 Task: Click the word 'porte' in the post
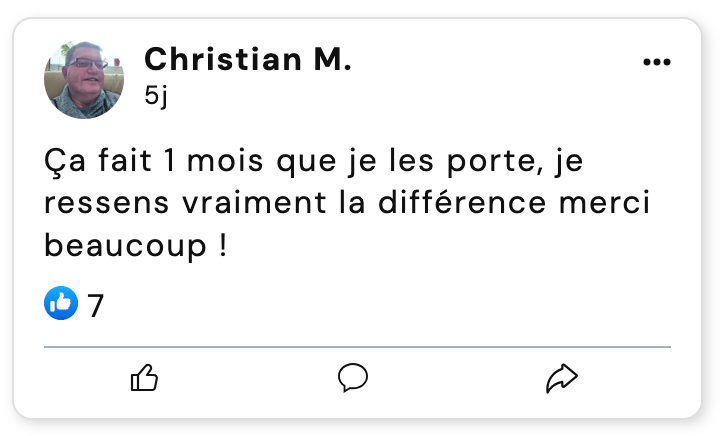pyautogui.click(x=498, y=160)
